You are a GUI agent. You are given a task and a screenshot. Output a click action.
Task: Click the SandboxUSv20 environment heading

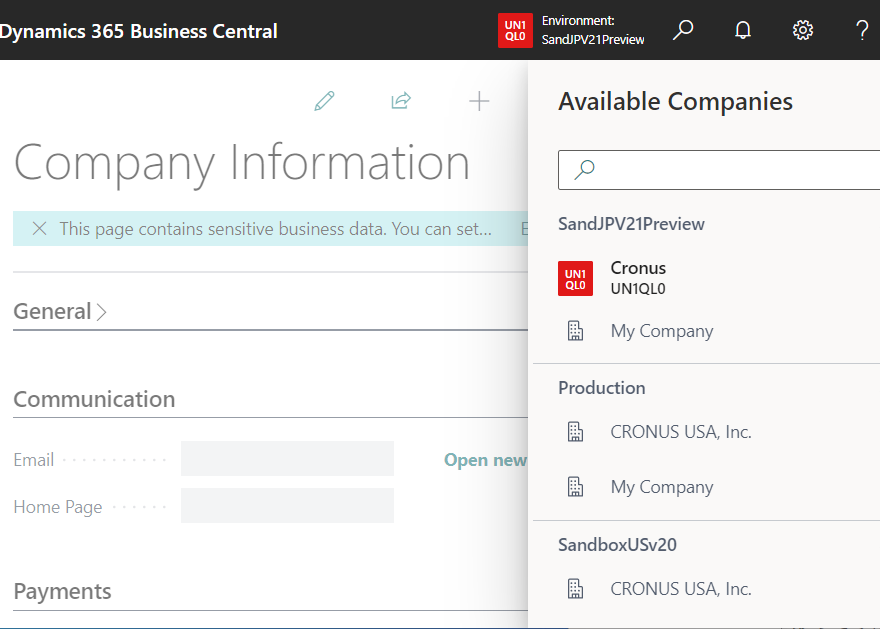pos(617,545)
